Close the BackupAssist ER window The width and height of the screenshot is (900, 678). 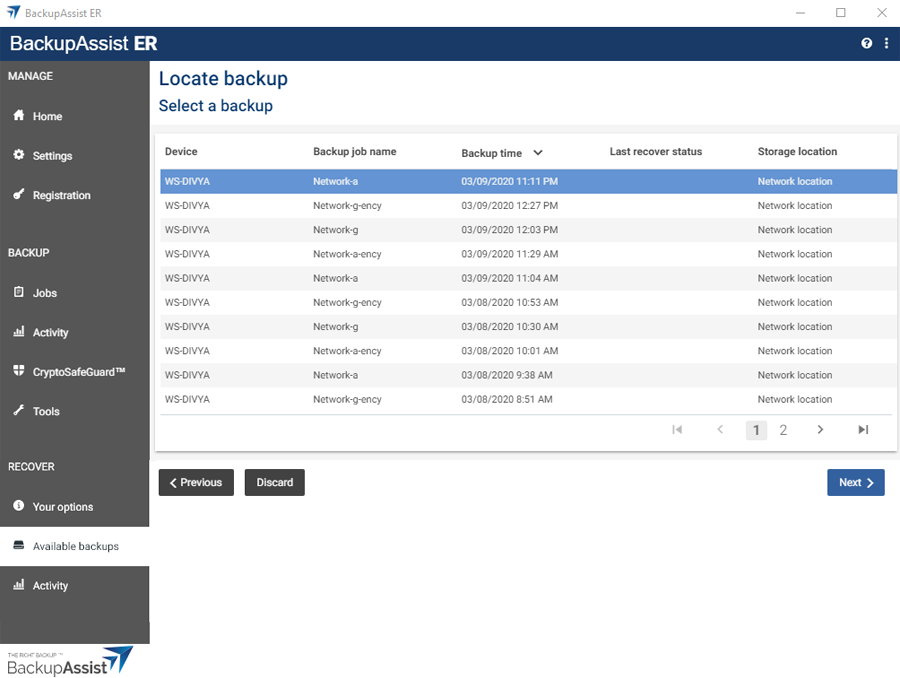tap(882, 13)
